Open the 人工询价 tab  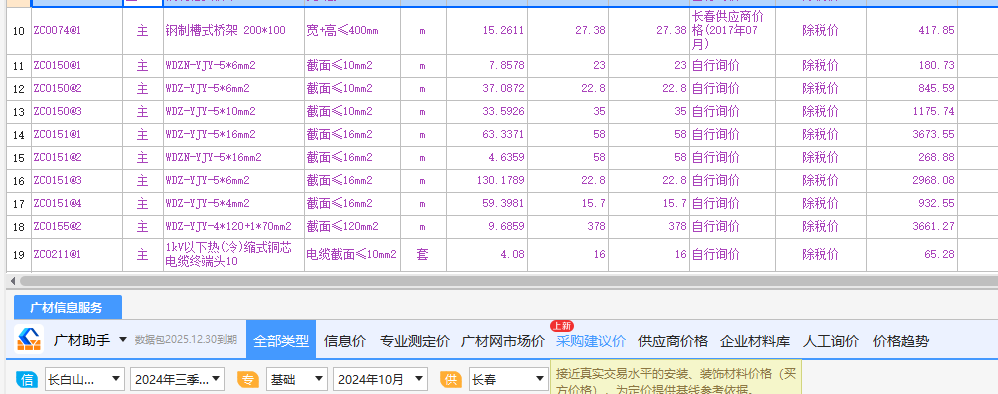(831, 341)
